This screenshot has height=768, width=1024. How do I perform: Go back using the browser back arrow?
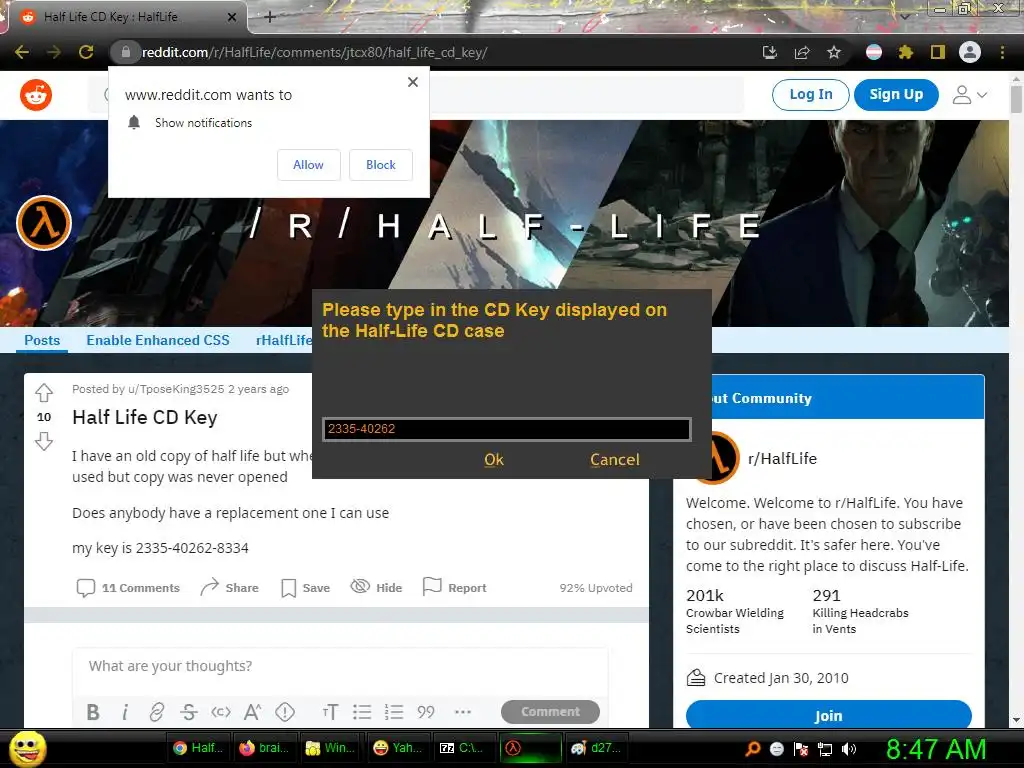tap(22, 52)
